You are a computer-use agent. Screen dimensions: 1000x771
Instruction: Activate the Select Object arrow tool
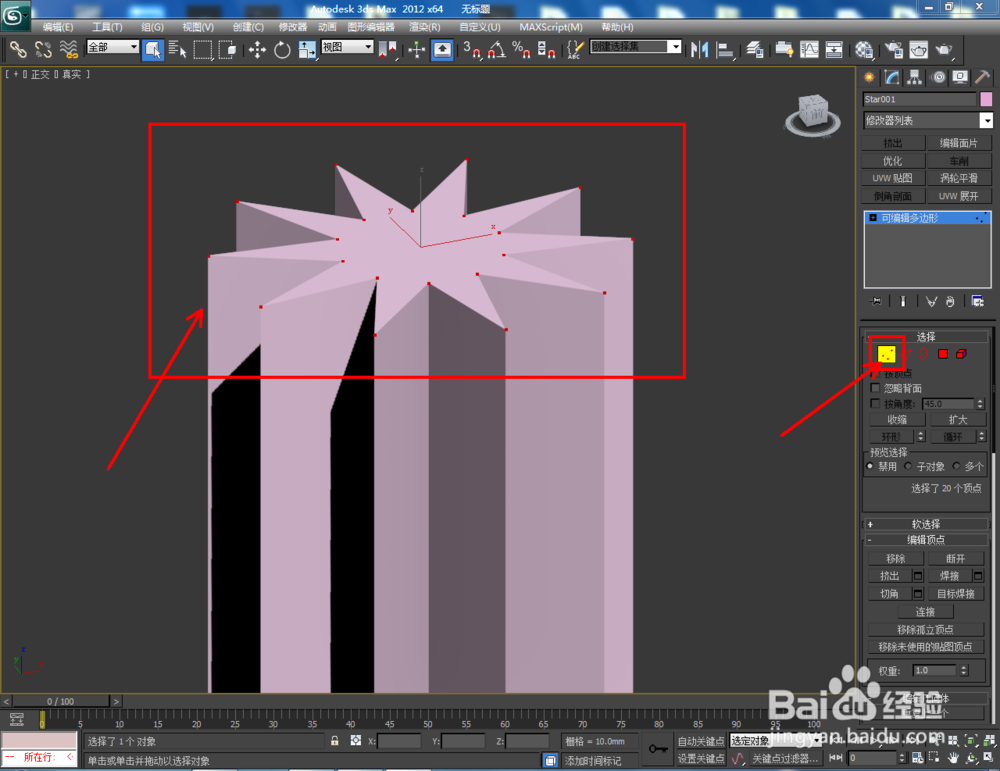[153, 49]
